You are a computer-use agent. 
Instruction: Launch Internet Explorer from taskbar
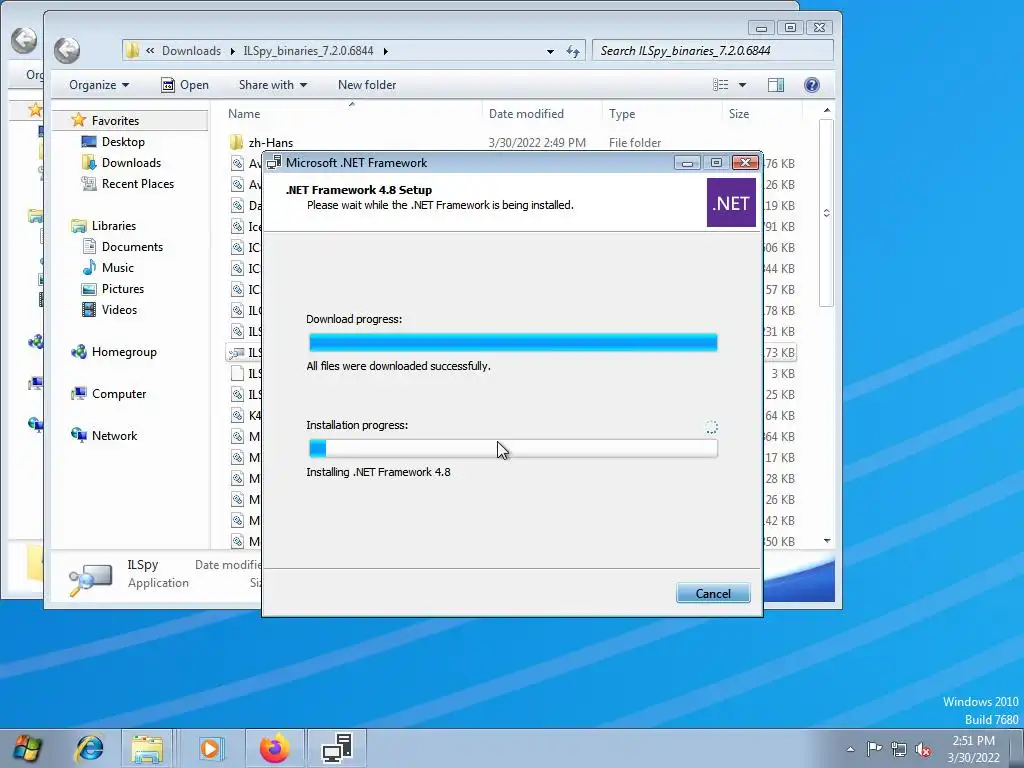89,748
